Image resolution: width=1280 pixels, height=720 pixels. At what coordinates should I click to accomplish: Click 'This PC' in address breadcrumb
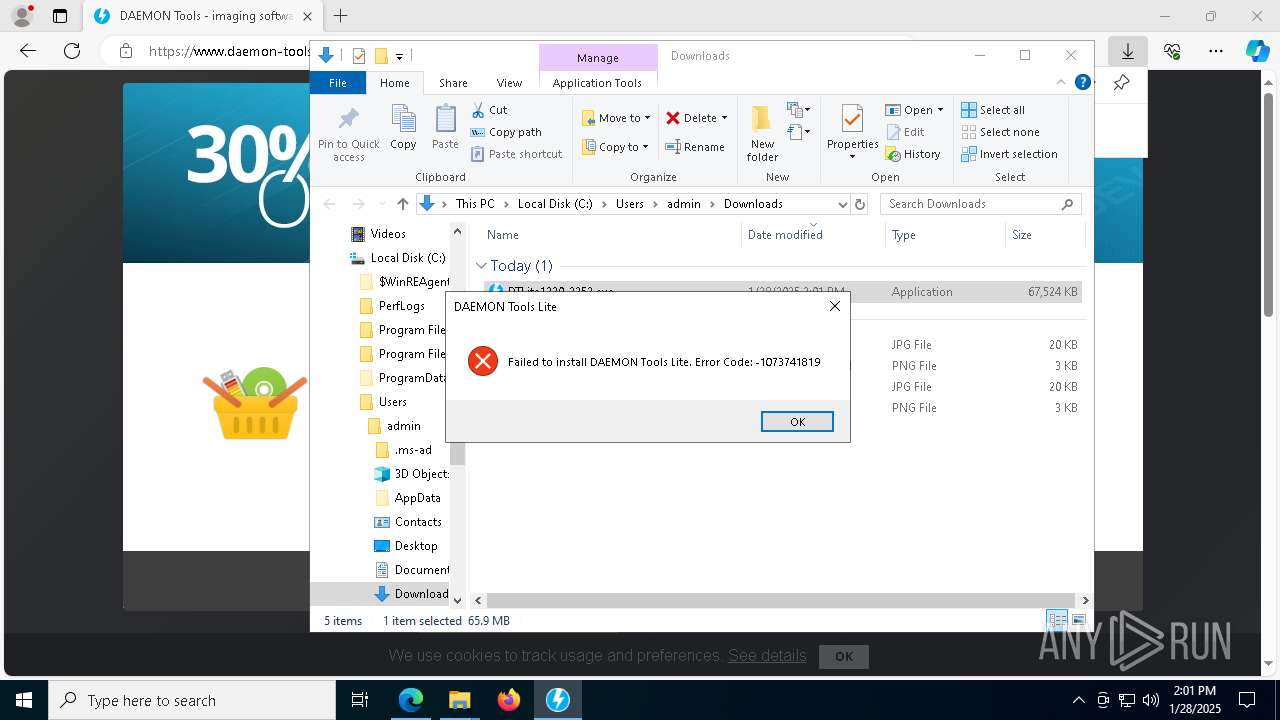(x=475, y=204)
